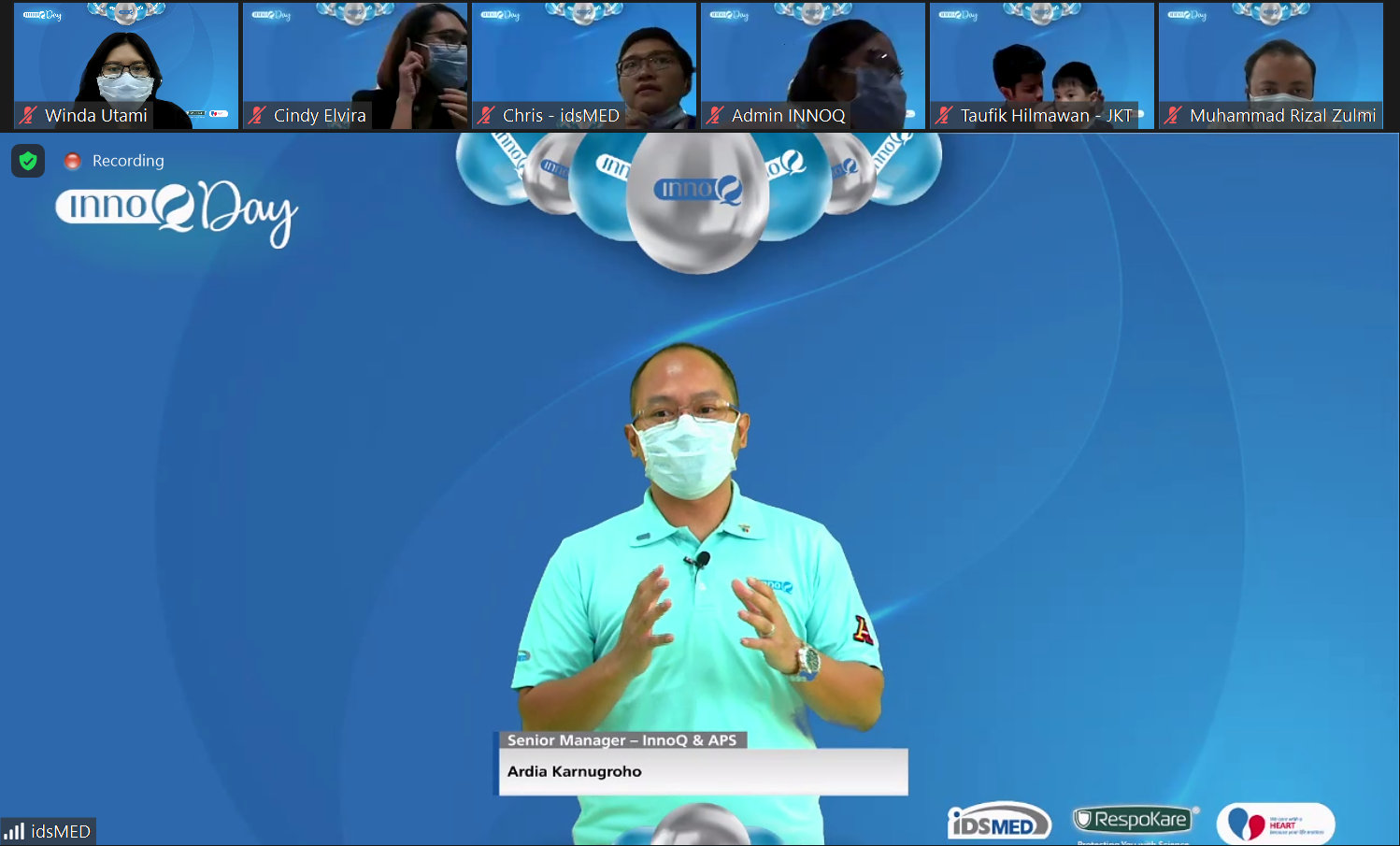Screen dimensions: 1400x846
Task: Click the muted mic icon for Chris - idsMED
Action: coord(486,115)
